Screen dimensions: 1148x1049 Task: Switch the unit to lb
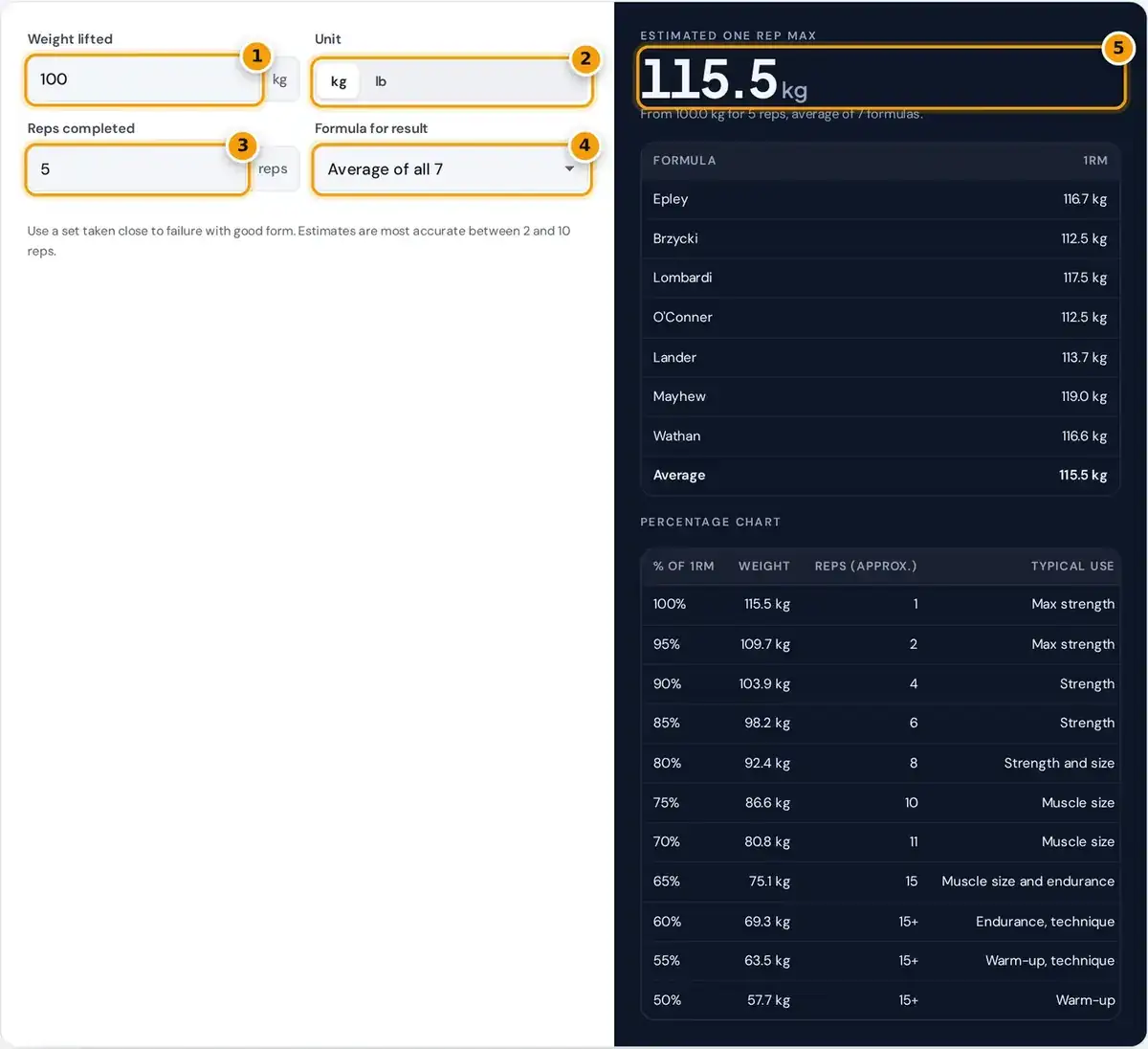click(x=381, y=81)
